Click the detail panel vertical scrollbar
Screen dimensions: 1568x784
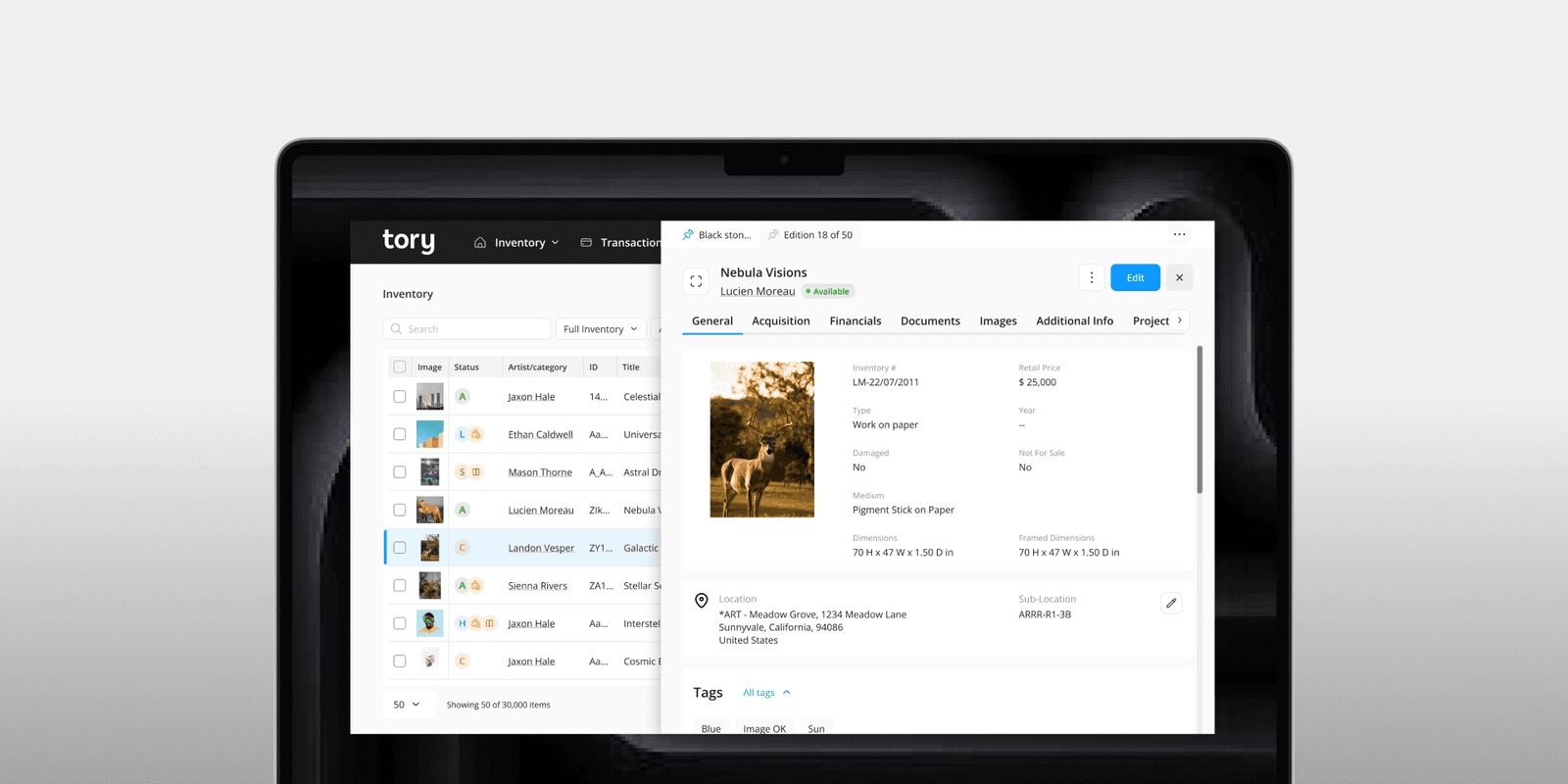(1200, 419)
